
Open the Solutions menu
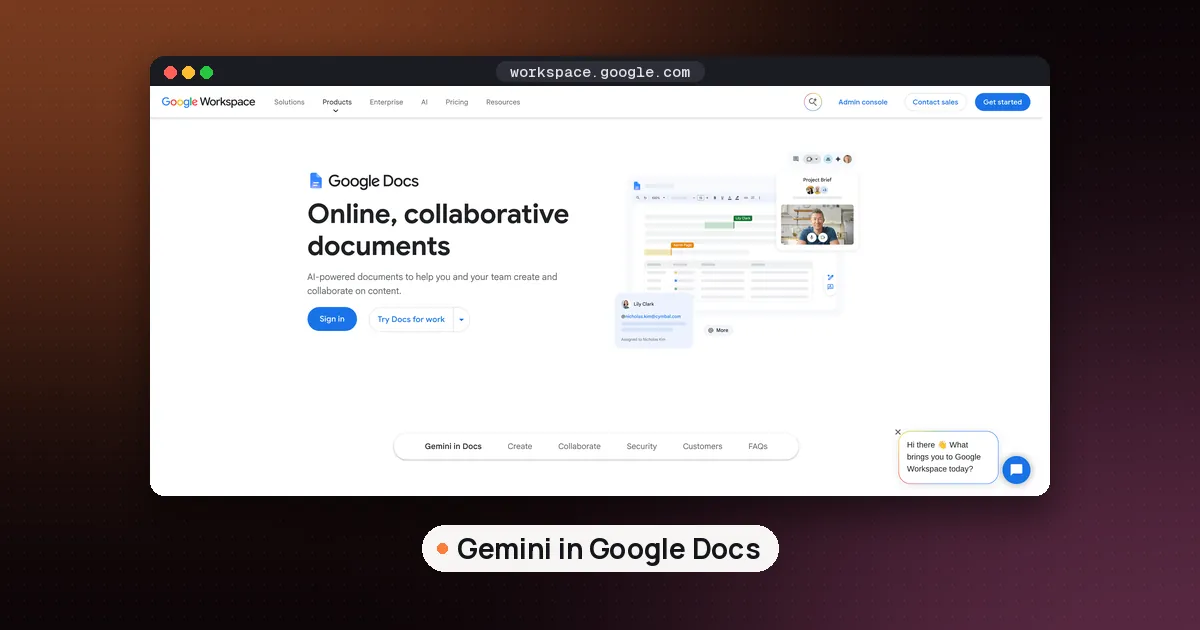click(289, 102)
